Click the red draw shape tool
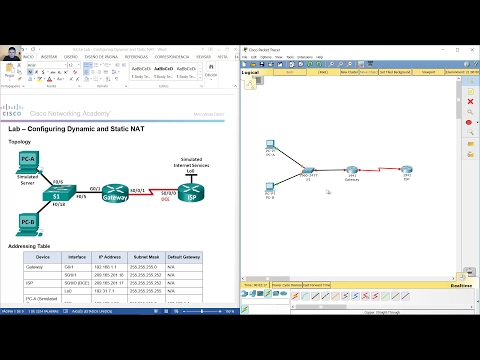 coord(469,122)
